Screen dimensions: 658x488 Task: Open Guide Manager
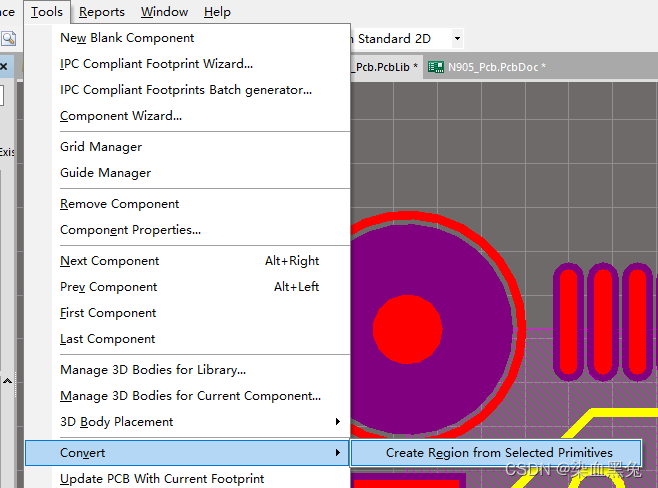tap(187, 173)
